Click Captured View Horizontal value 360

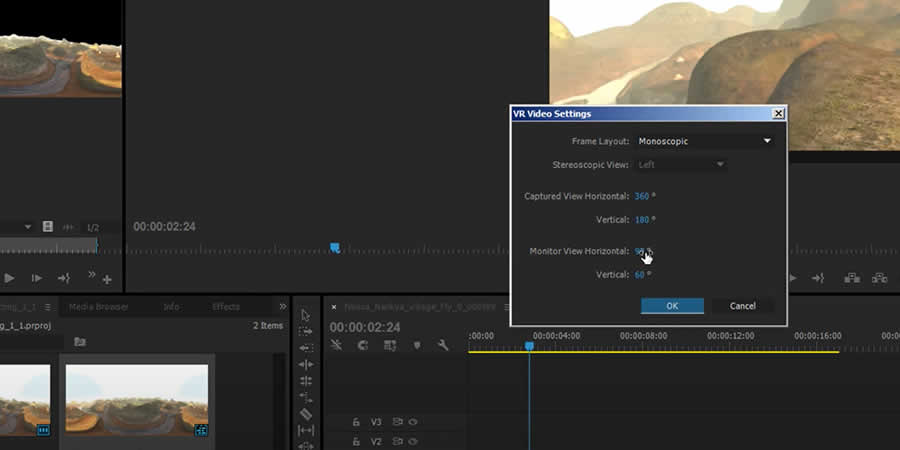pos(642,196)
